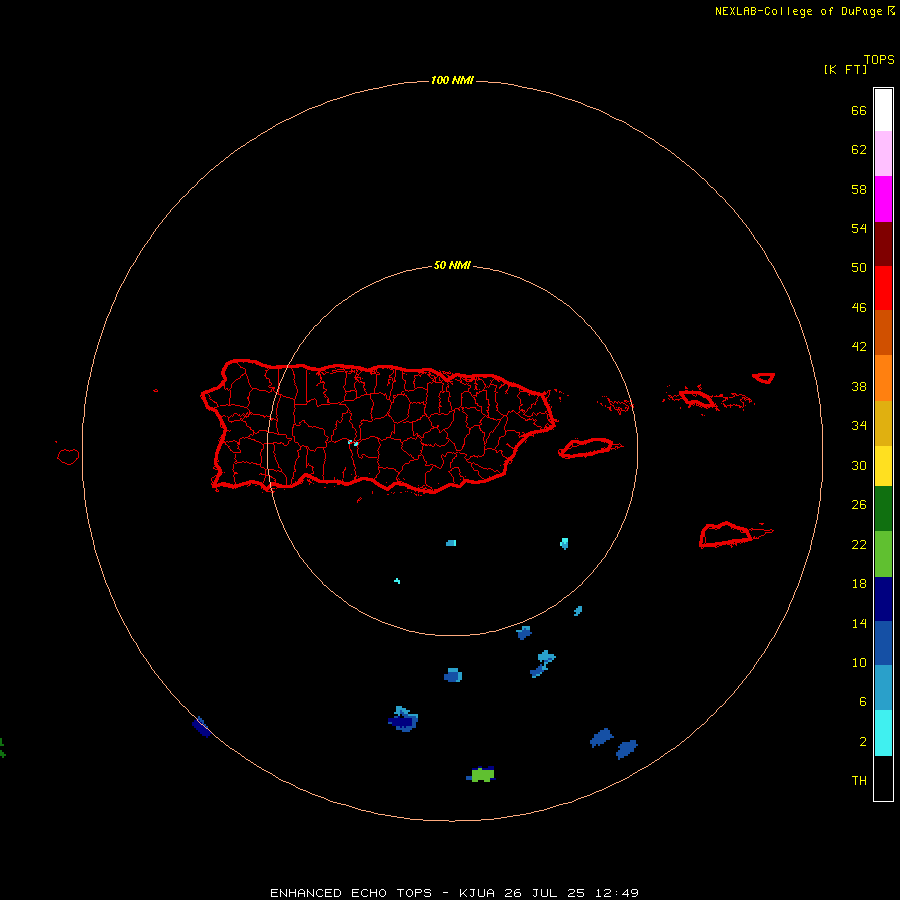Viewport: 900px width, 900px height.
Task: Click the light pink 62 kft legend swatch
Action: pyautogui.click(x=883, y=154)
